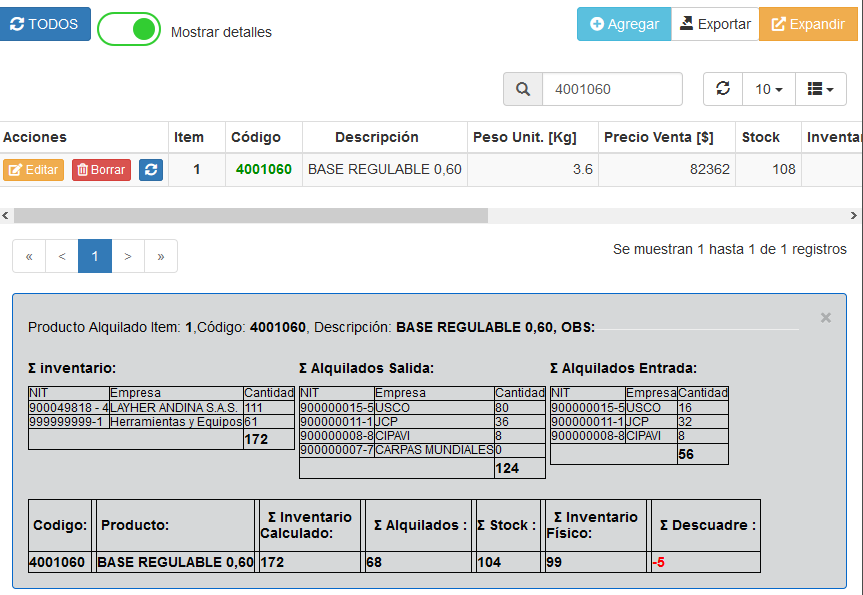Open the column visibility list dropdown

tap(820, 89)
